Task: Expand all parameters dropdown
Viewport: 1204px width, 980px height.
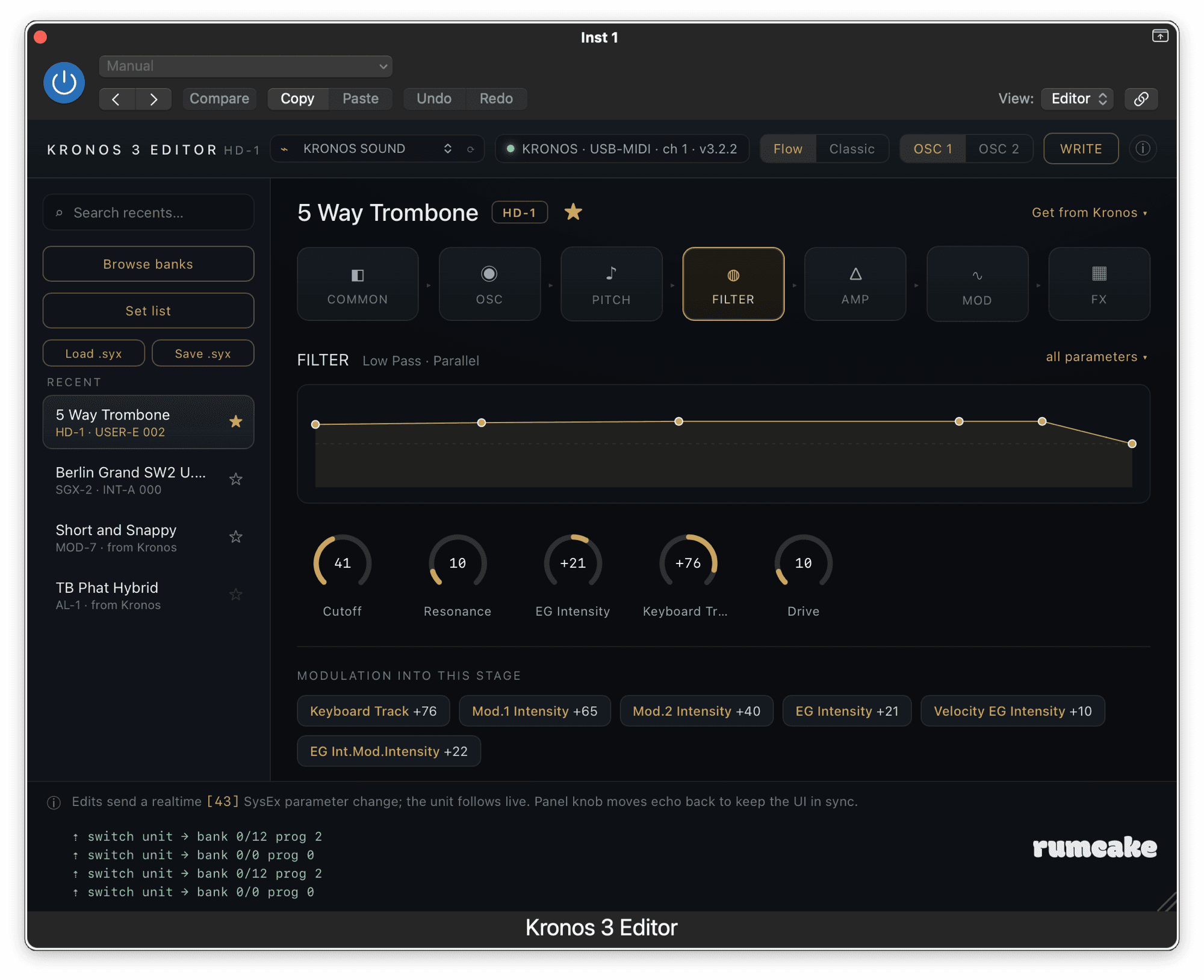Action: (x=1096, y=357)
